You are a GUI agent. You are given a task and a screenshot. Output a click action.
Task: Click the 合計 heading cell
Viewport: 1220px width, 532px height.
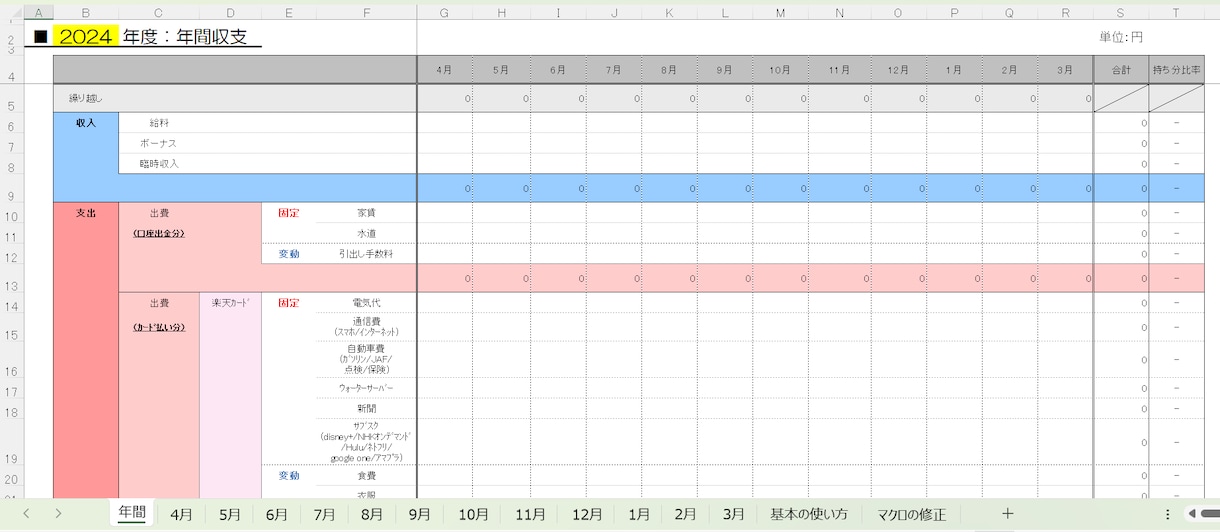(1120, 70)
